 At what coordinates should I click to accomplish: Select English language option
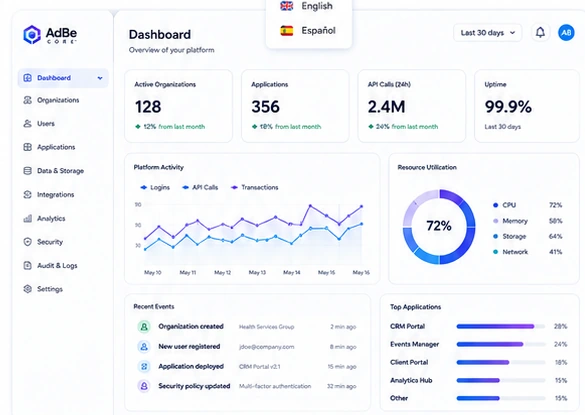(309, 6)
